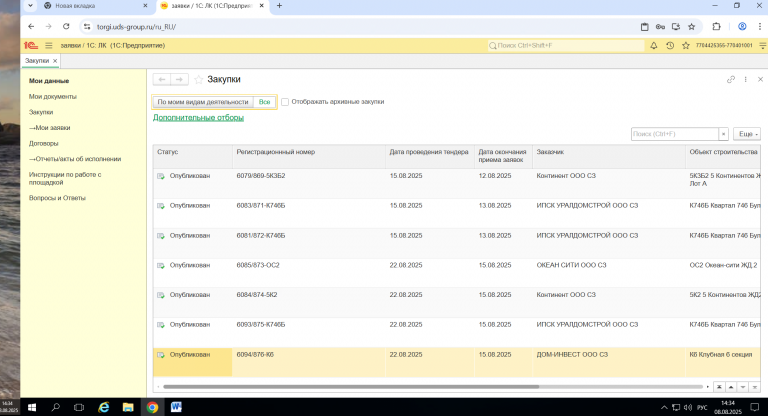This screenshot has width=768, height=416.
Task: Click the browser address bar
Action: 362,26
